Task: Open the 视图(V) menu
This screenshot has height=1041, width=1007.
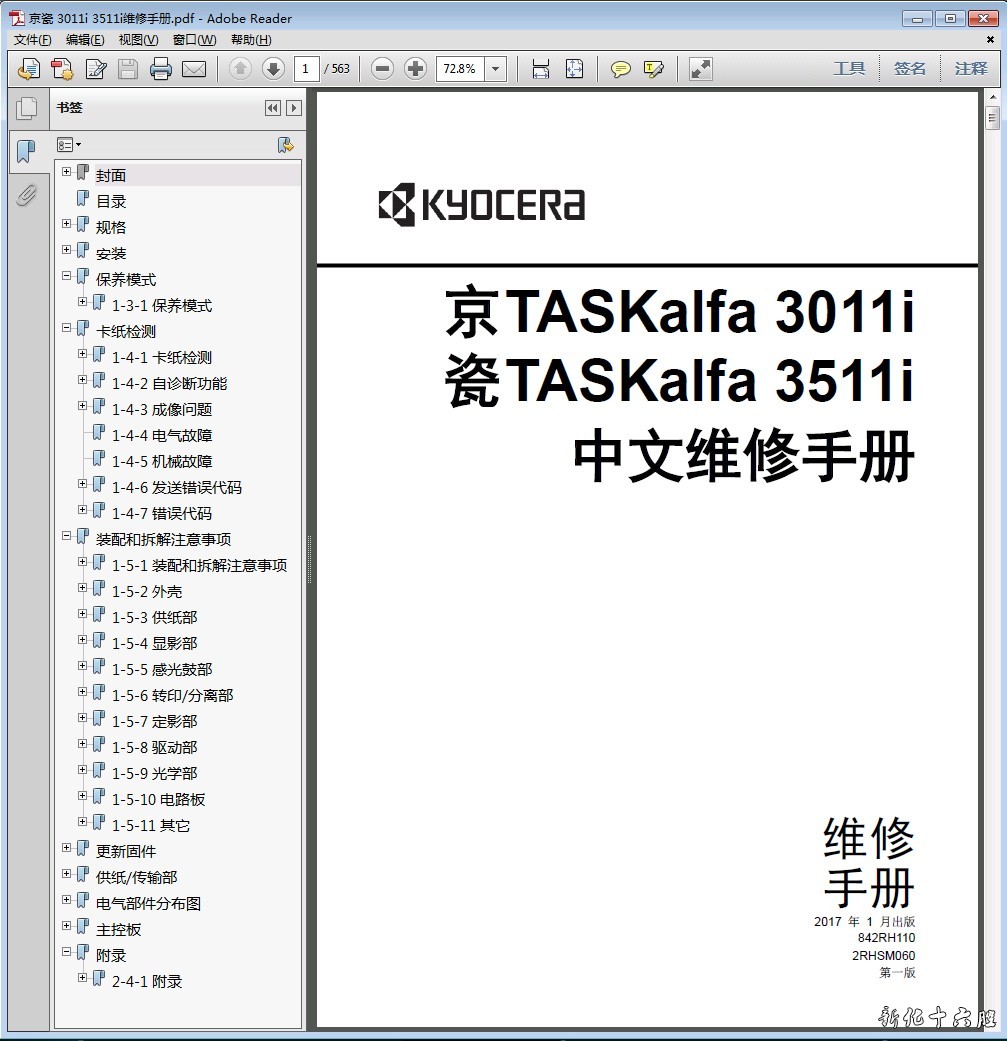Action: pos(138,40)
